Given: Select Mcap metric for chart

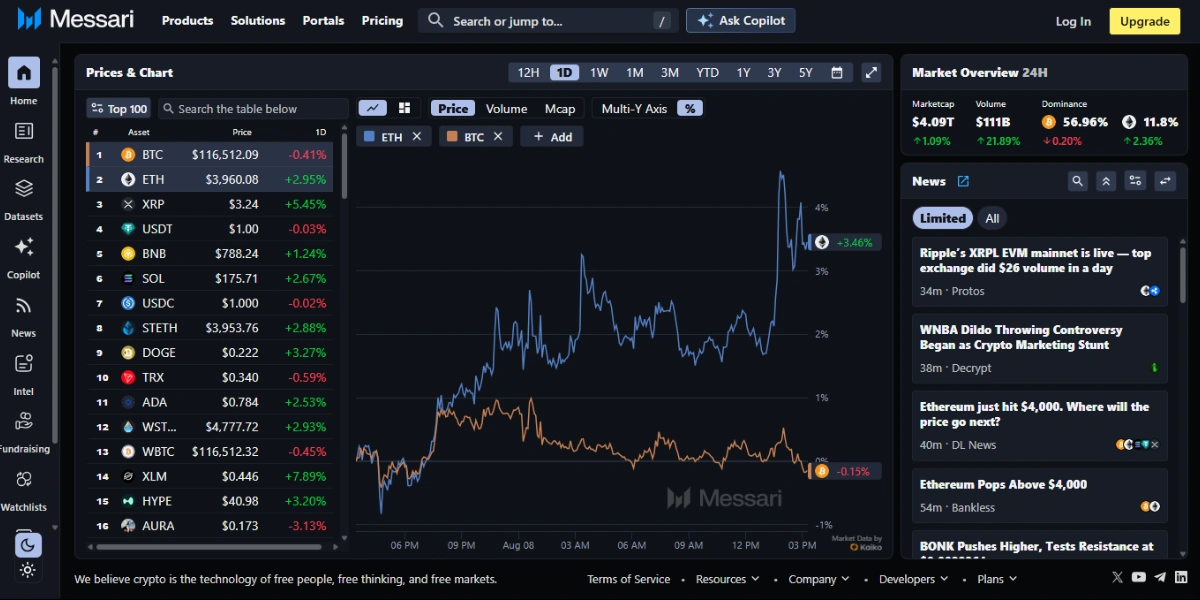Looking at the screenshot, I should (x=560, y=108).
